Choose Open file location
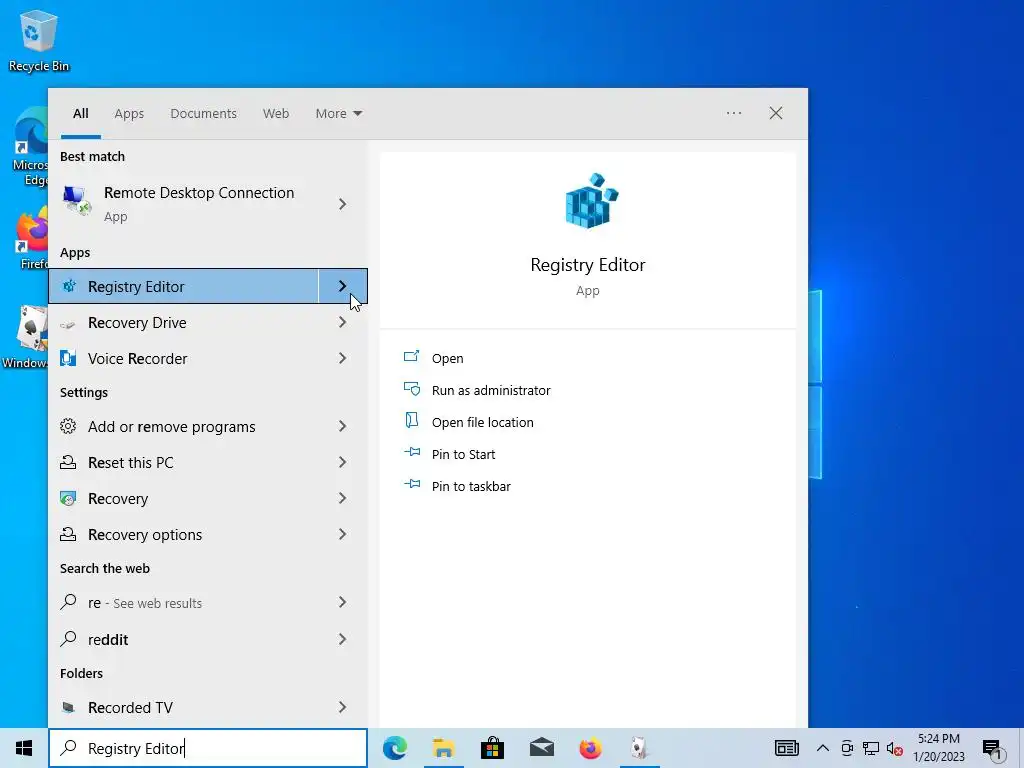The image size is (1024, 768). tap(483, 423)
